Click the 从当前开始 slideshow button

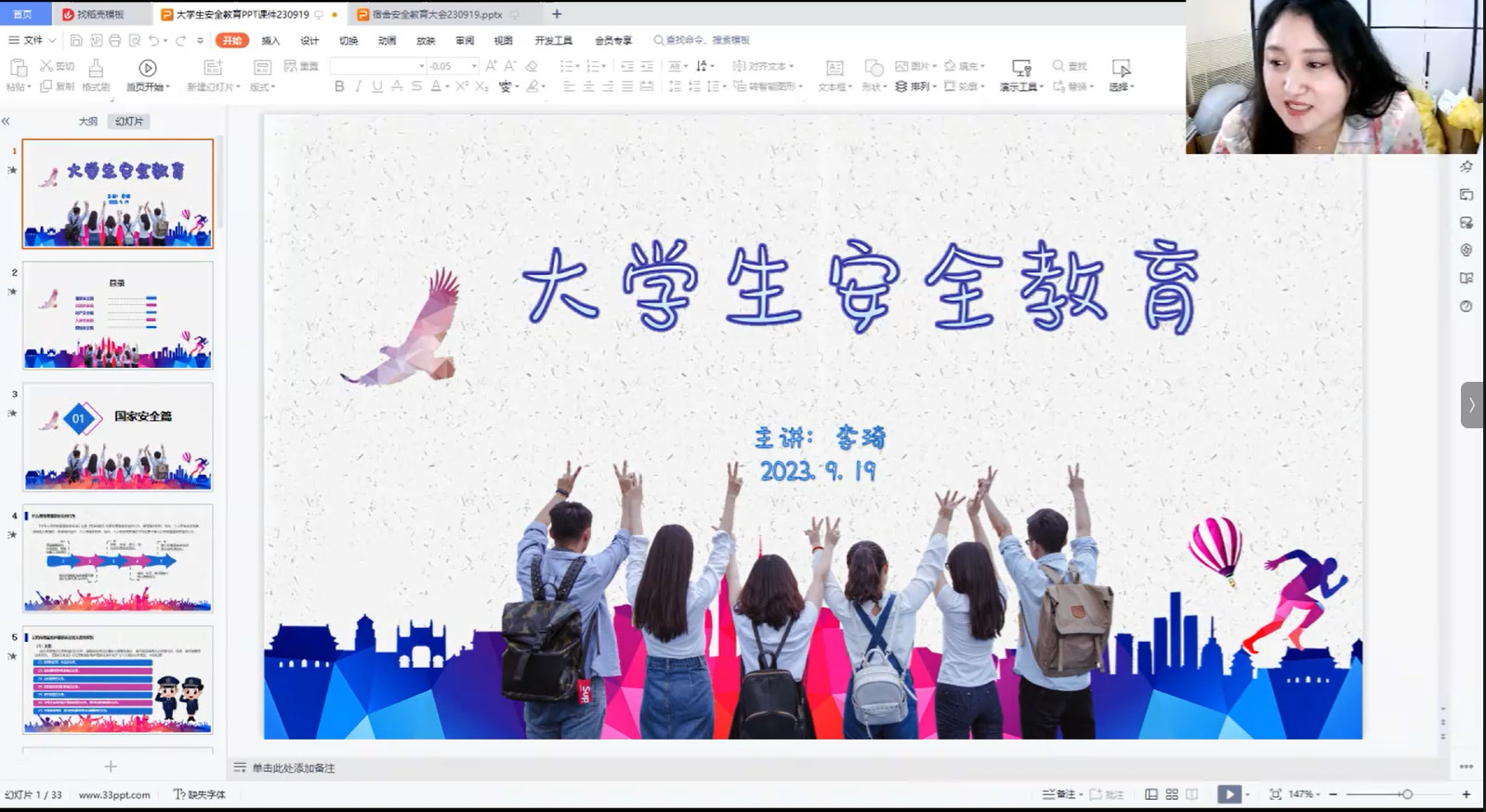[x=148, y=74]
